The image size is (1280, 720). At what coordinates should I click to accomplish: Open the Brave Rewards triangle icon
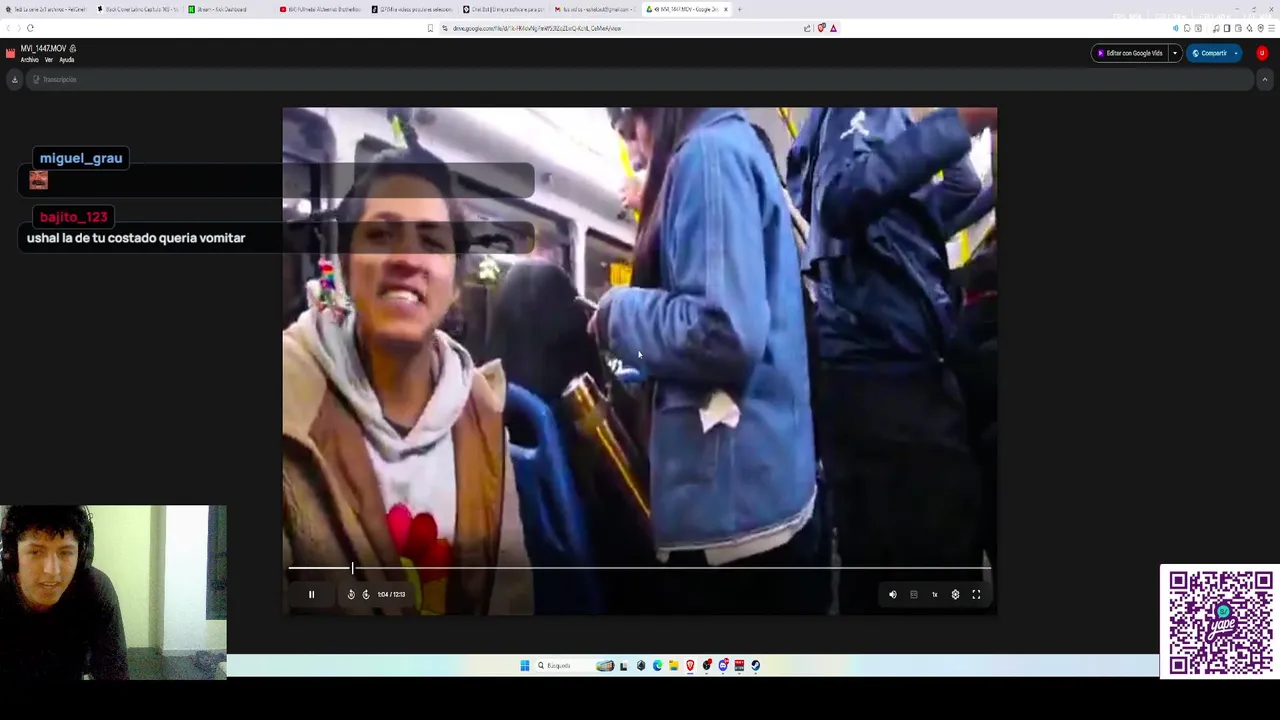tap(833, 28)
